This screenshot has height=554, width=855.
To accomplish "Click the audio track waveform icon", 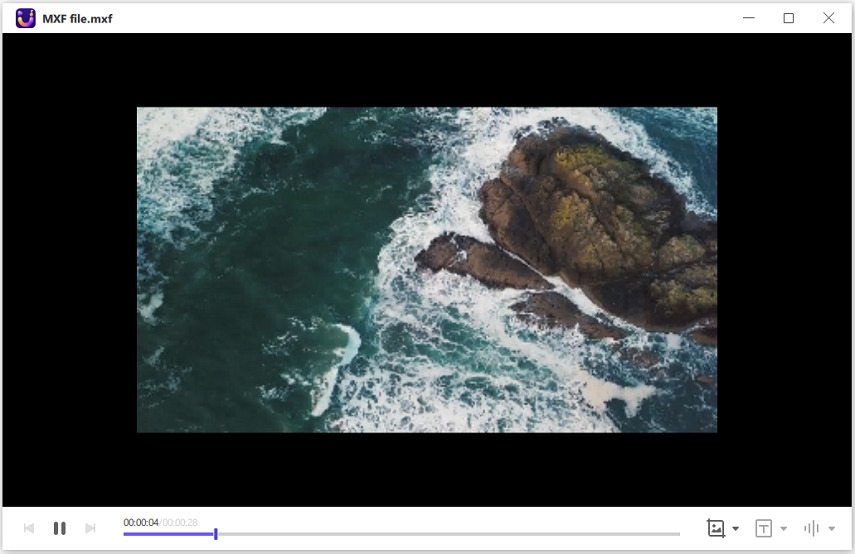I will [x=811, y=528].
